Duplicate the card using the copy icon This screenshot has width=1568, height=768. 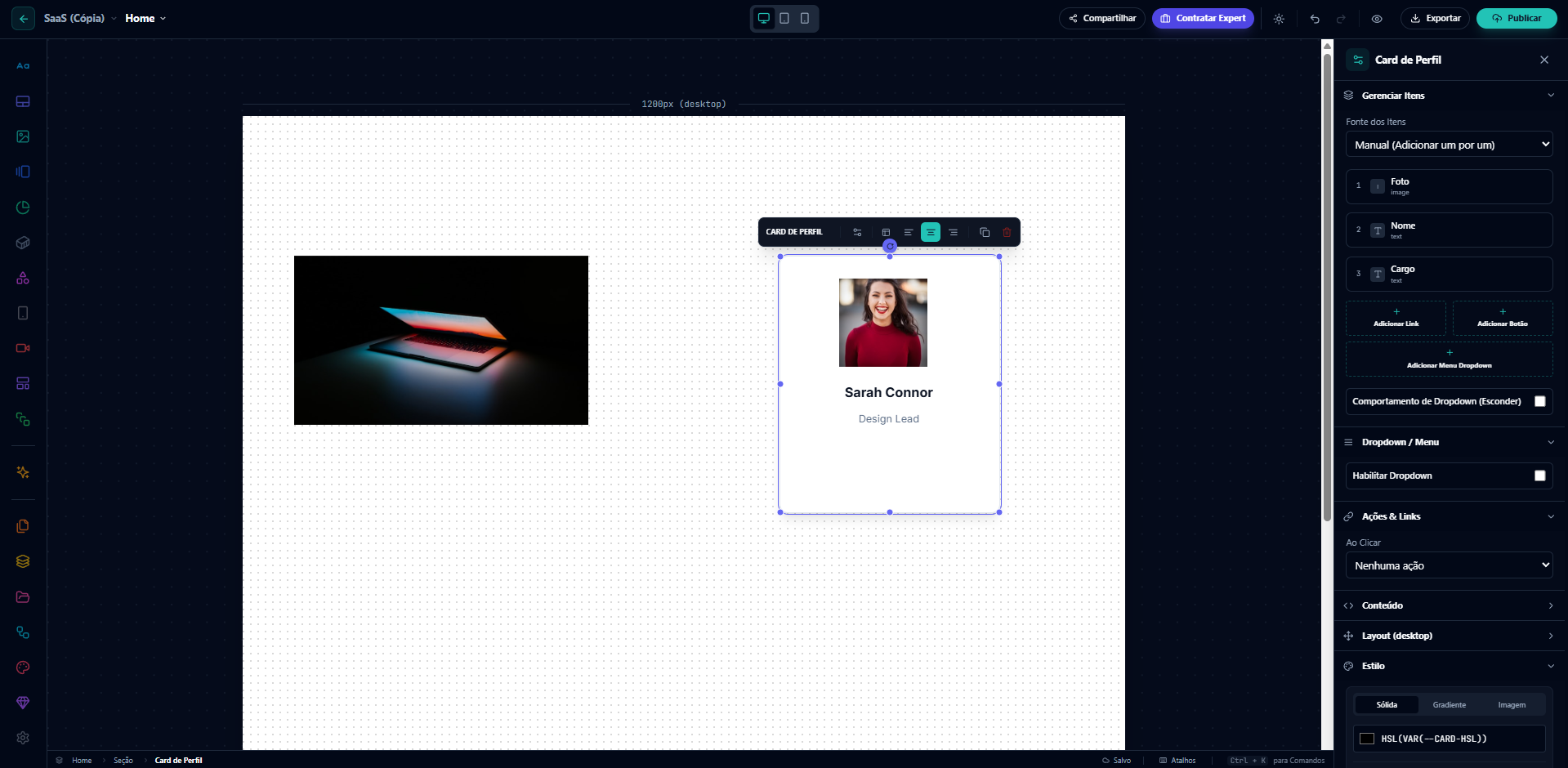984,232
